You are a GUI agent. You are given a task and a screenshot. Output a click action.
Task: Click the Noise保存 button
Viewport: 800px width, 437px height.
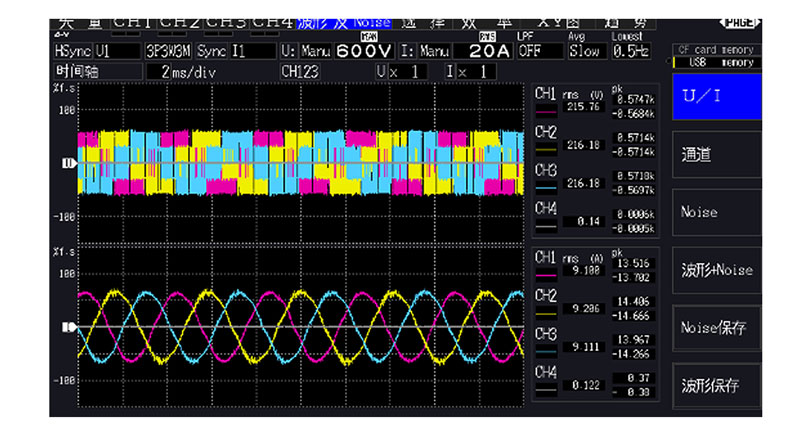717,328
